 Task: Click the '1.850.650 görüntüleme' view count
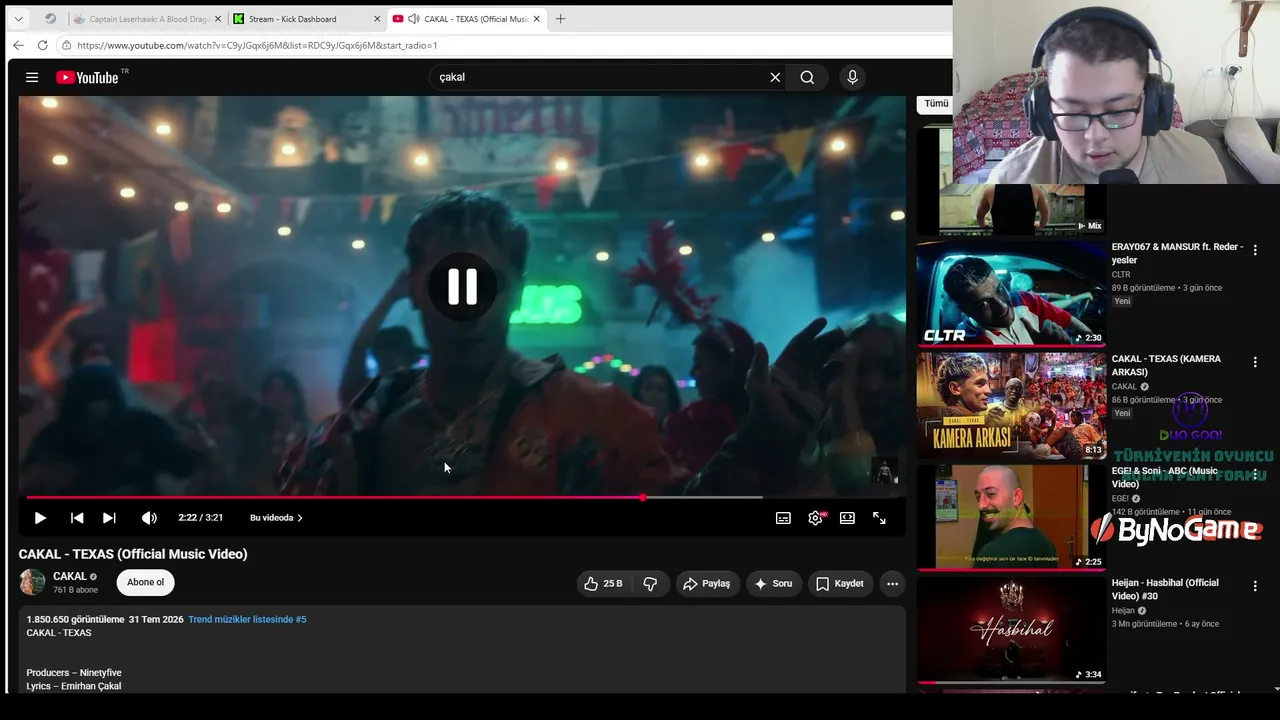tap(75, 619)
